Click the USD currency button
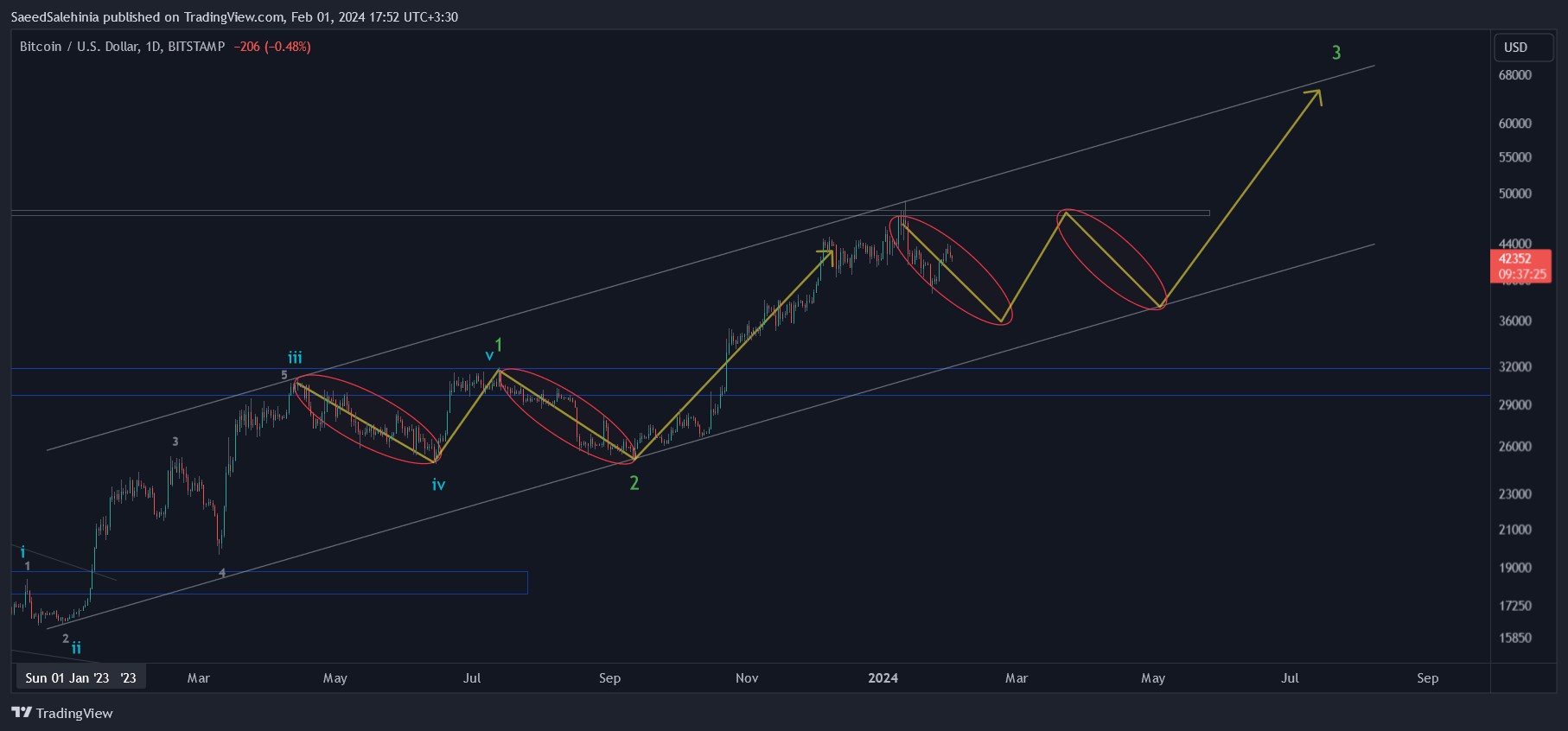Image resolution: width=1568 pixels, height=731 pixels. pos(1523,48)
